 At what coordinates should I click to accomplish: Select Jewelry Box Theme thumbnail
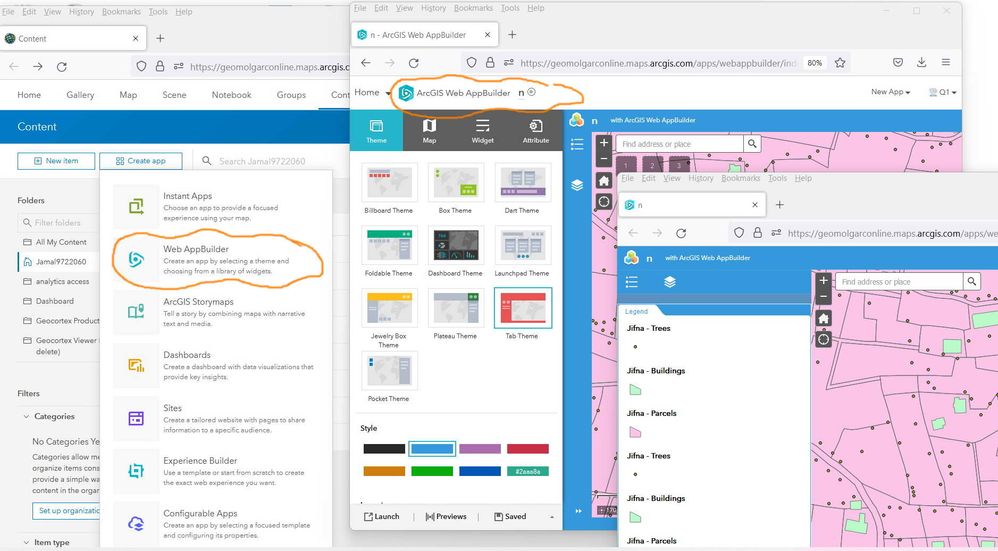click(x=389, y=308)
